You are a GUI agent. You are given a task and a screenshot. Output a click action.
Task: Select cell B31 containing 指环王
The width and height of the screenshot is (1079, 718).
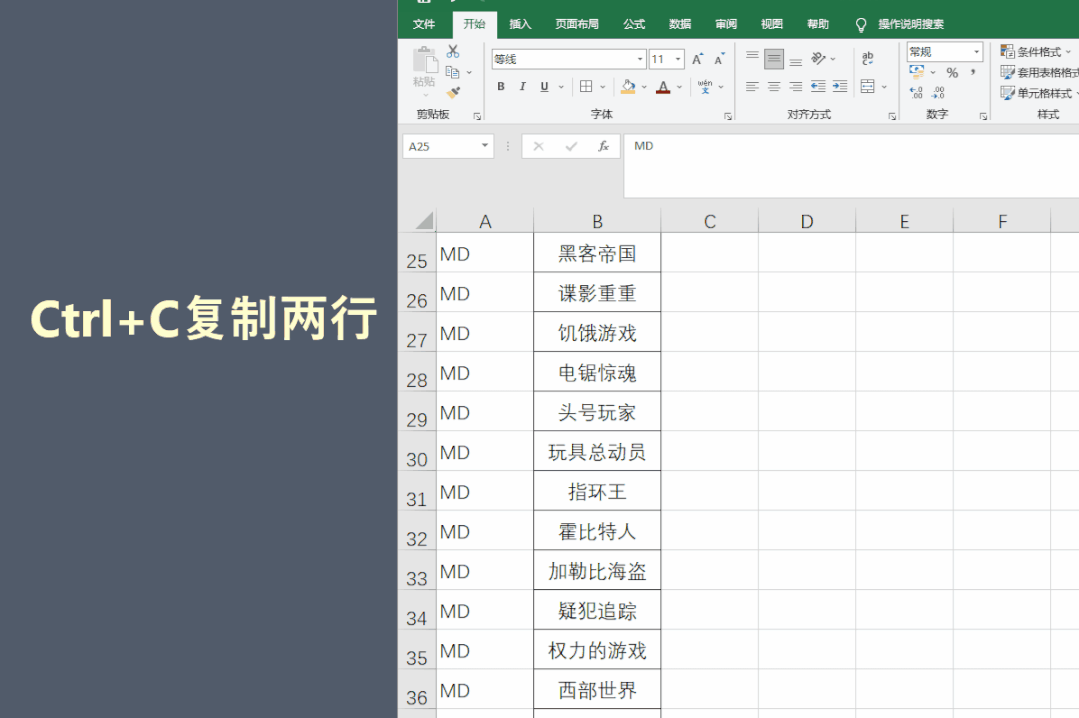click(x=597, y=492)
